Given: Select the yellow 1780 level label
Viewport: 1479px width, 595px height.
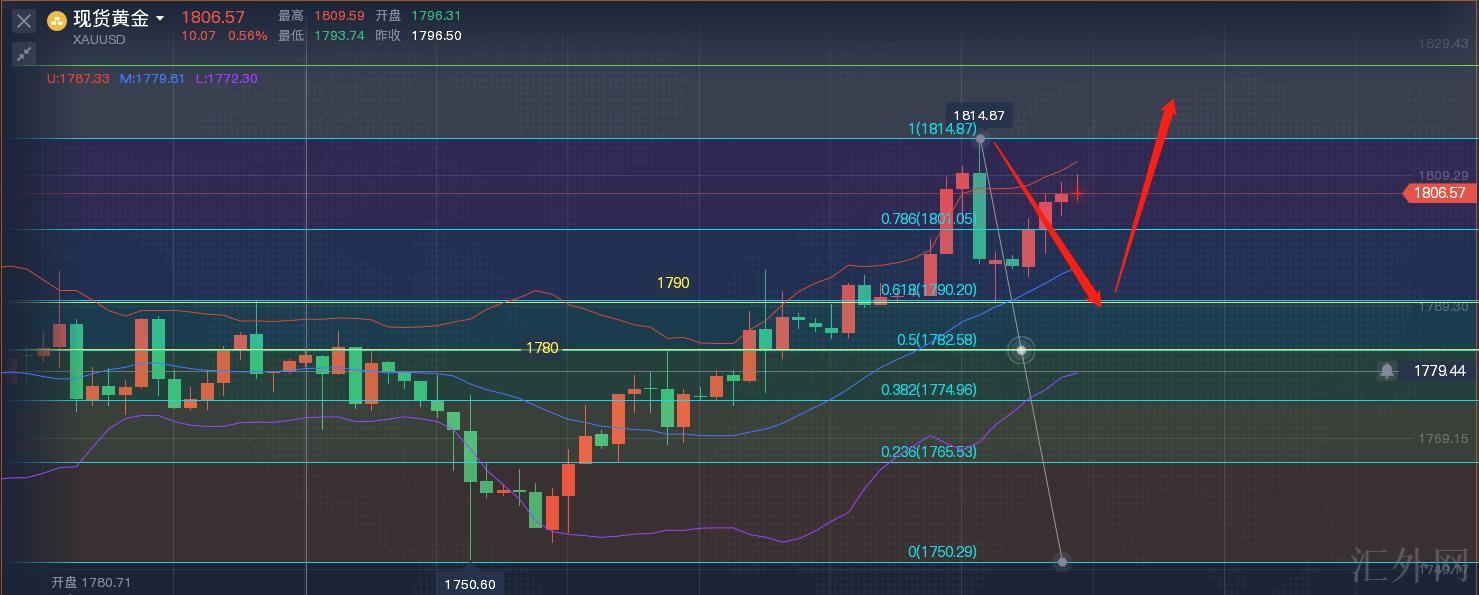Looking at the screenshot, I should coord(542,348).
